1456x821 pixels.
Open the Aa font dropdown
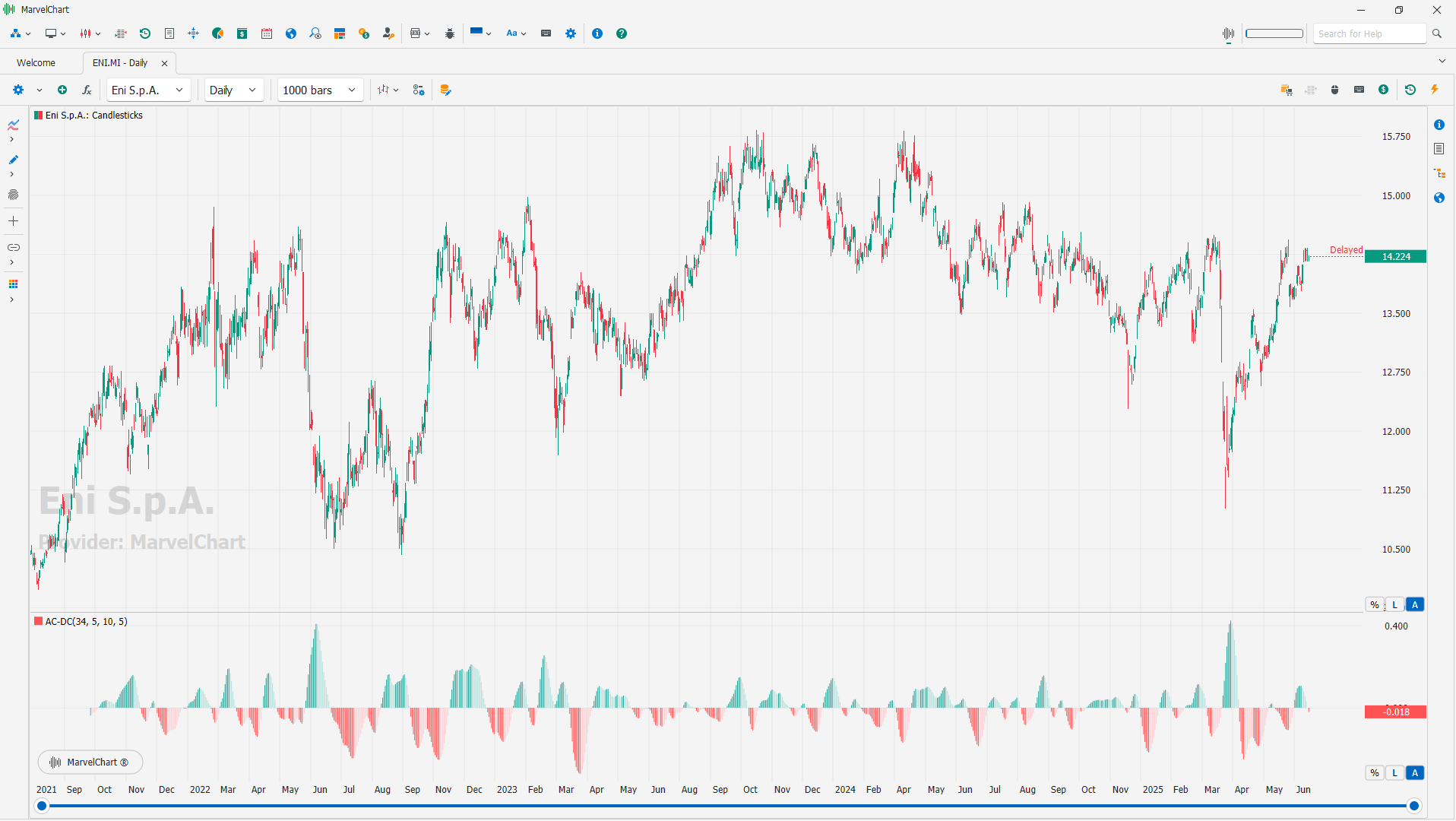[x=516, y=33]
